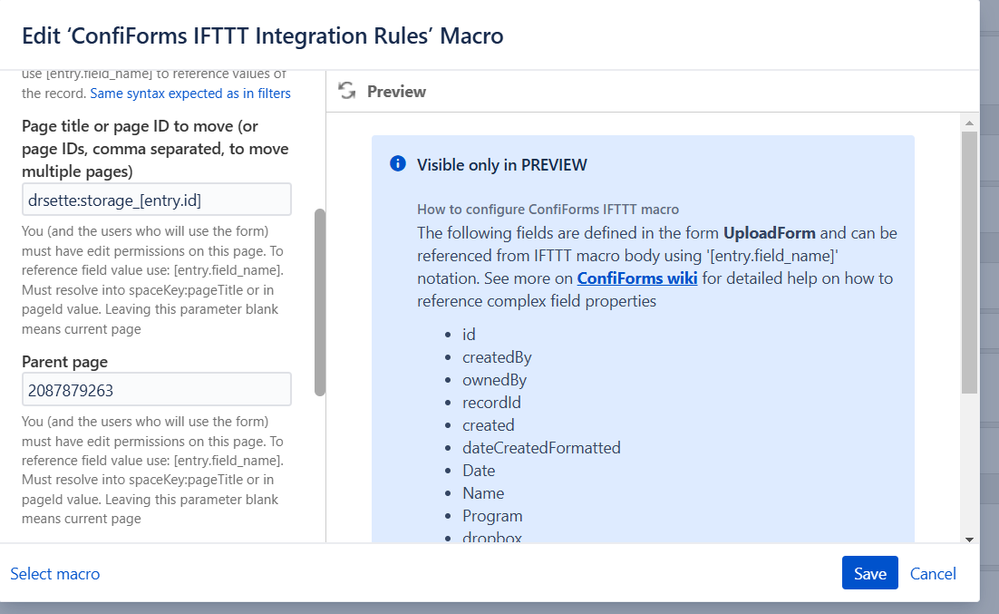This screenshot has width=999, height=614.
Task: Click the 'Parent page' label
Action: coord(64,362)
